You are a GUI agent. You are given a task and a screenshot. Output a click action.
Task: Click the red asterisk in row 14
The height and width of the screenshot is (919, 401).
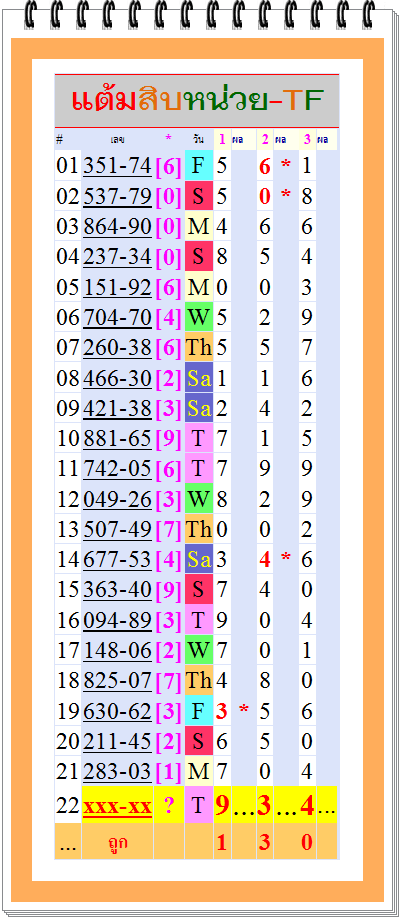coord(286,559)
